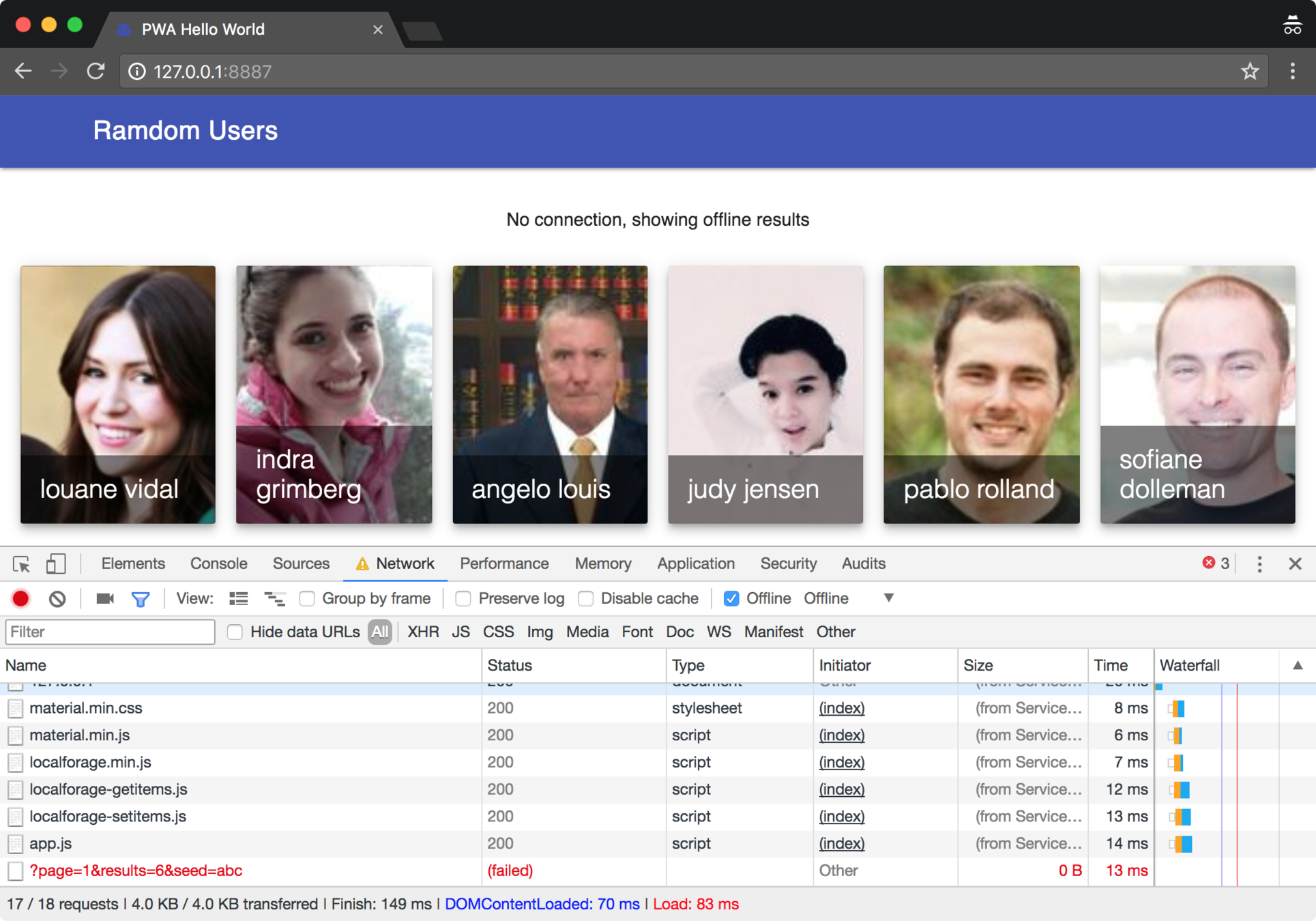Click the record network log button
1316x921 pixels.
[x=20, y=598]
